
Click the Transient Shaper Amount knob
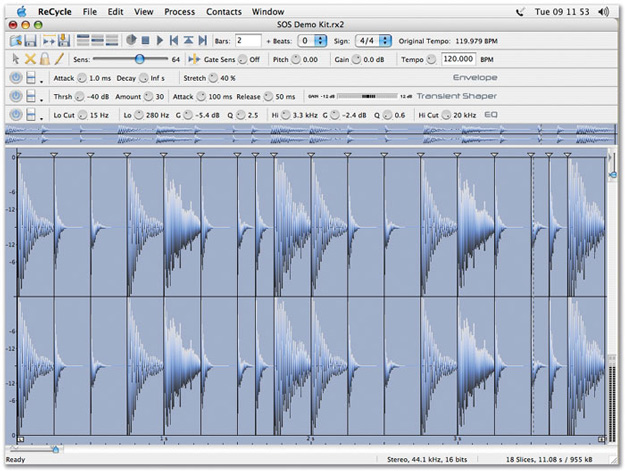click(148, 96)
